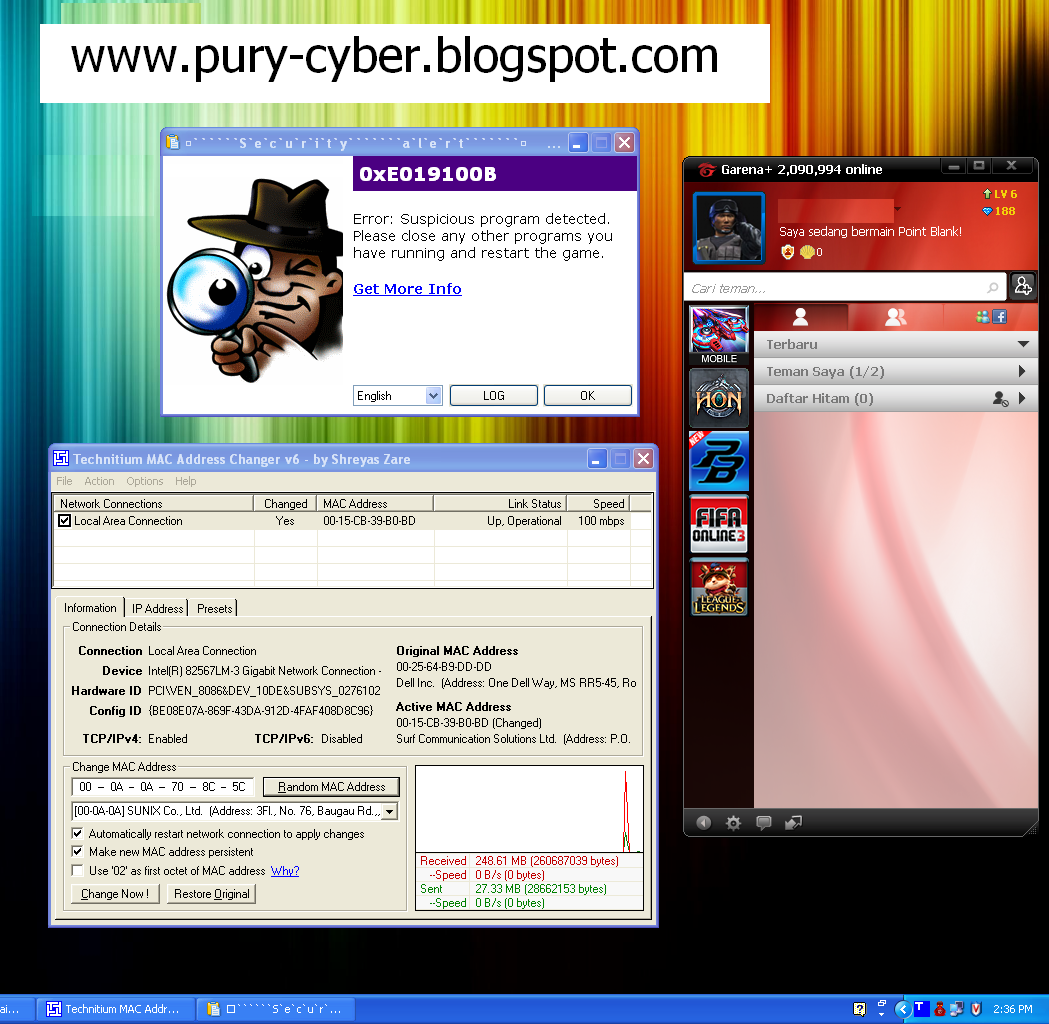Viewport: 1049px width, 1024px height.
Task: Click the Garena back arrow icon at bottom
Action: (x=703, y=823)
